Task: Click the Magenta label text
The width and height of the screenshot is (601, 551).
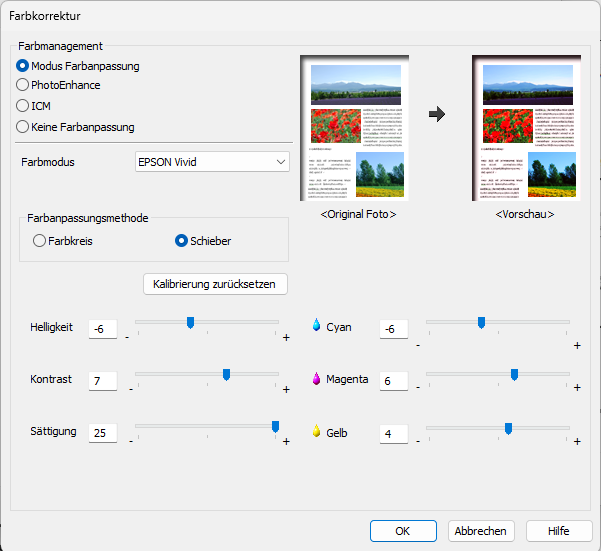Action: [x=347, y=379]
